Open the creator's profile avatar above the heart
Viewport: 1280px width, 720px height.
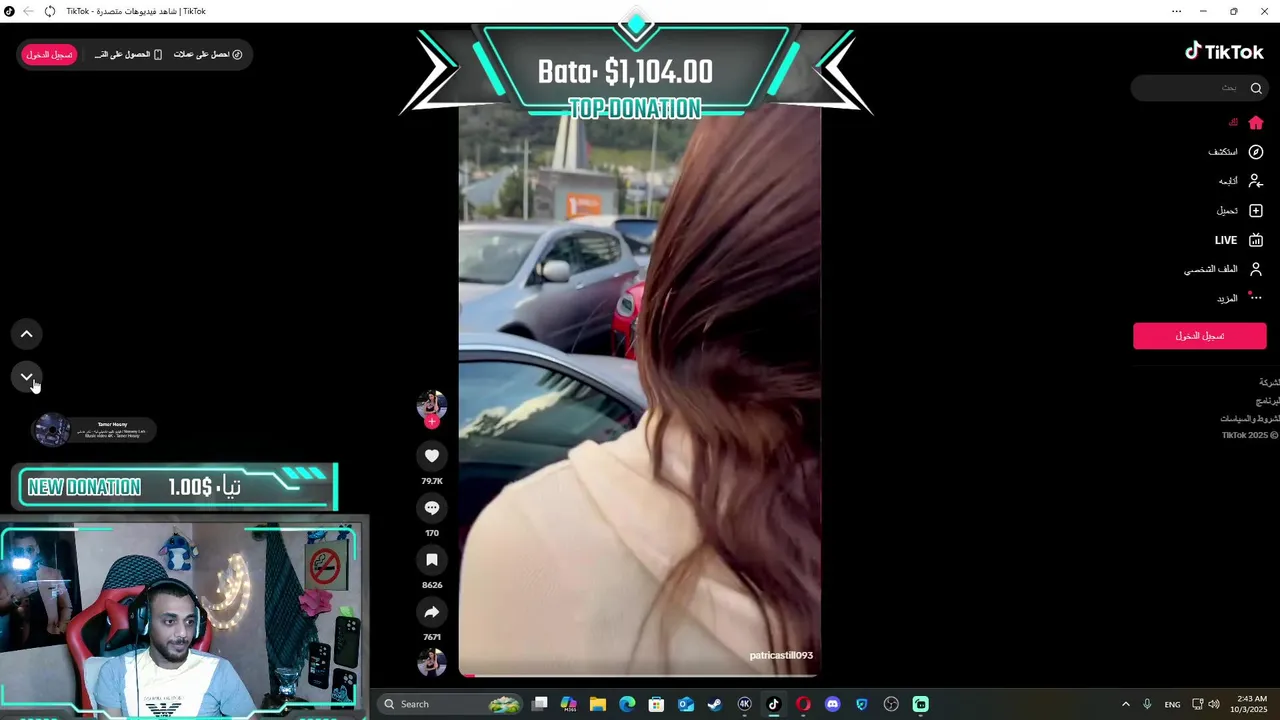coord(432,404)
